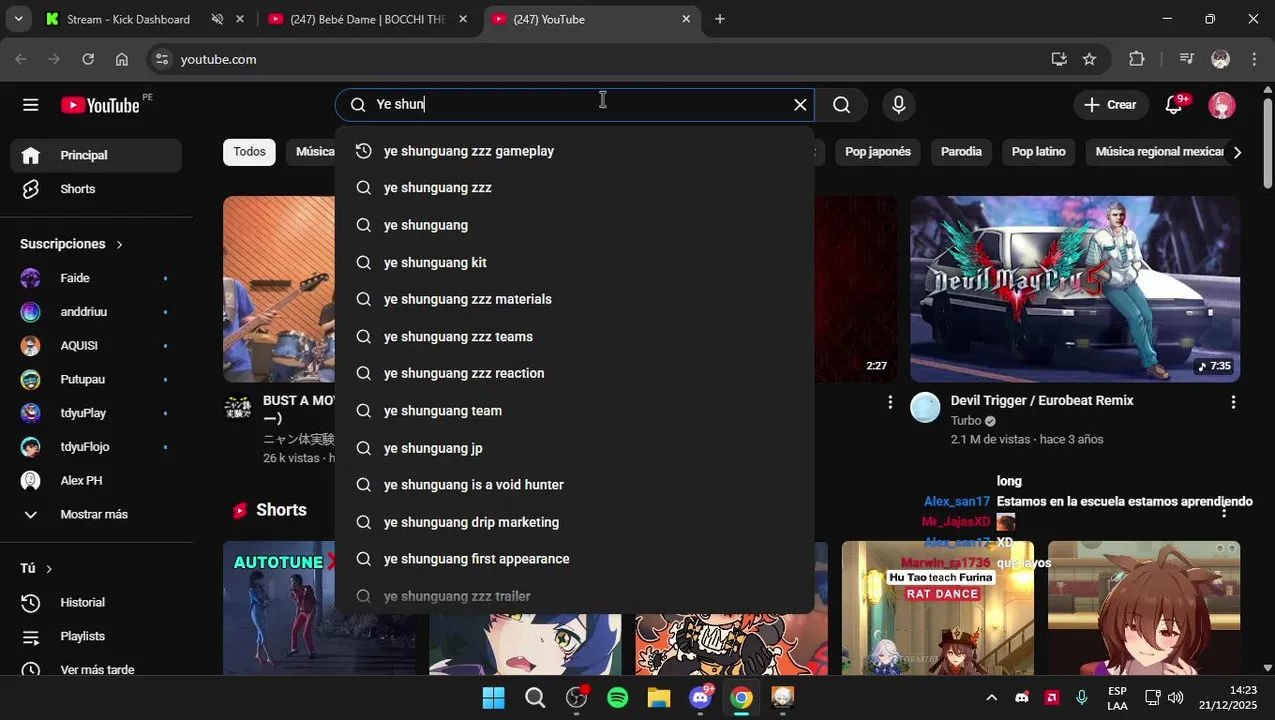
Task: Choose suggestion ye shunguang team
Action: [574, 411]
